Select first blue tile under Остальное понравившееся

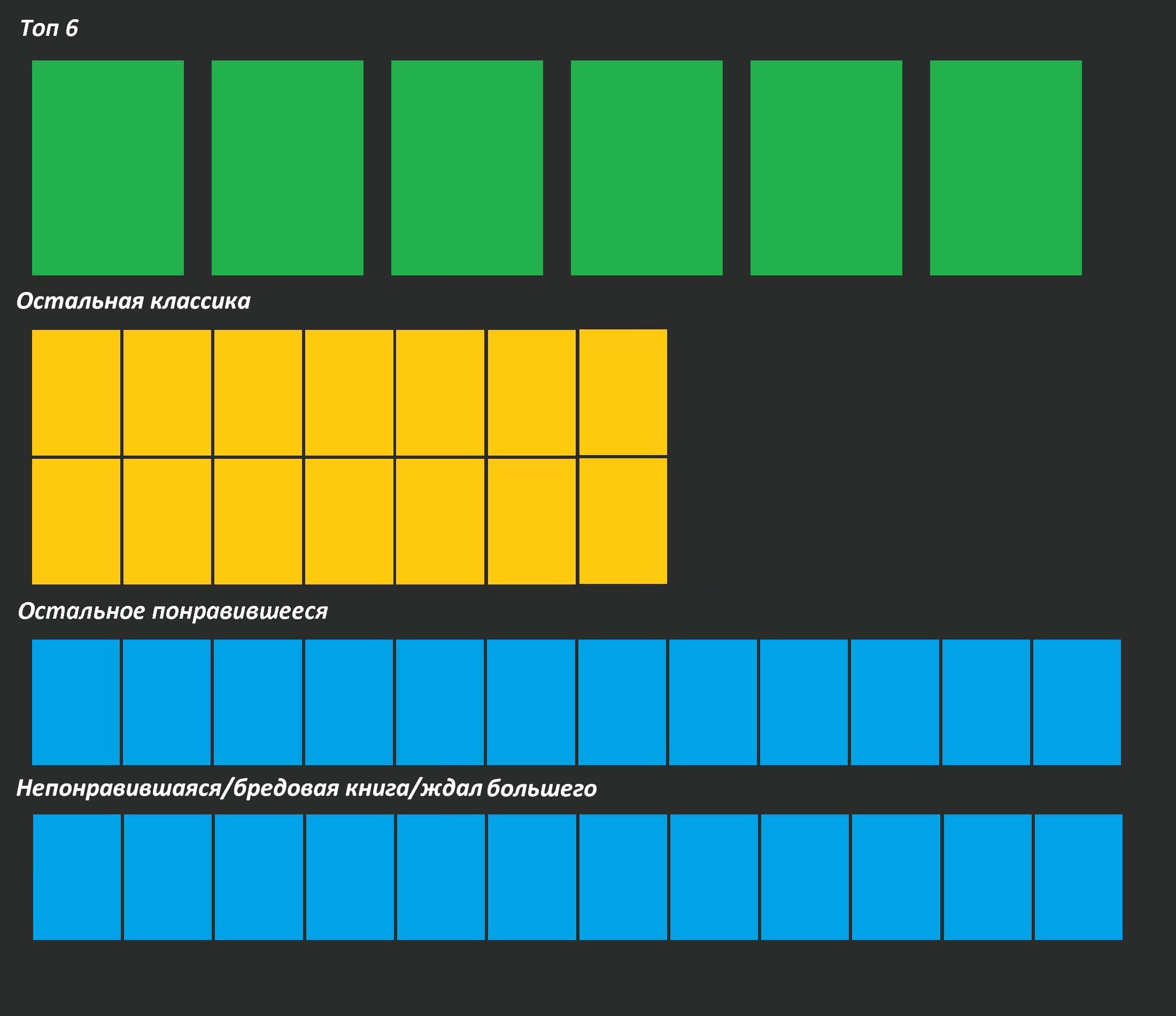click(76, 702)
